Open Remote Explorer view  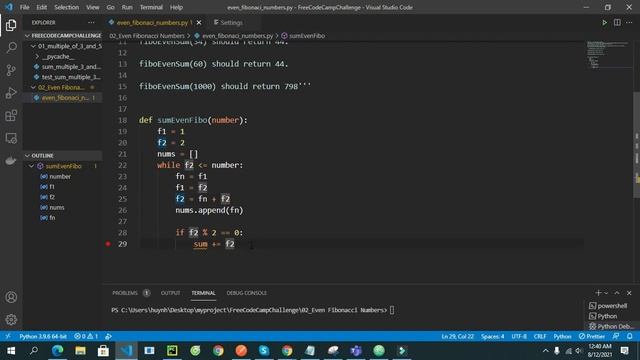[x=11, y=138]
